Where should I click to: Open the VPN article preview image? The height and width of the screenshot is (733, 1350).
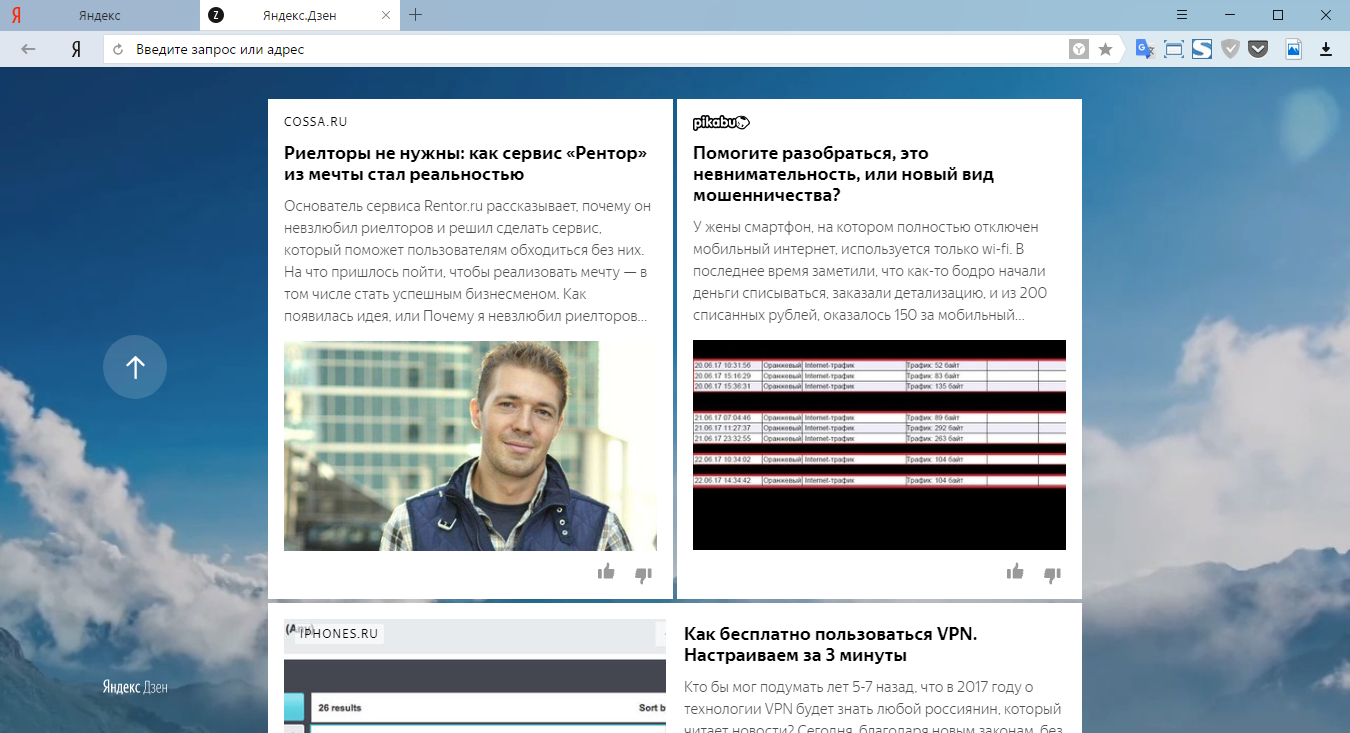475,676
